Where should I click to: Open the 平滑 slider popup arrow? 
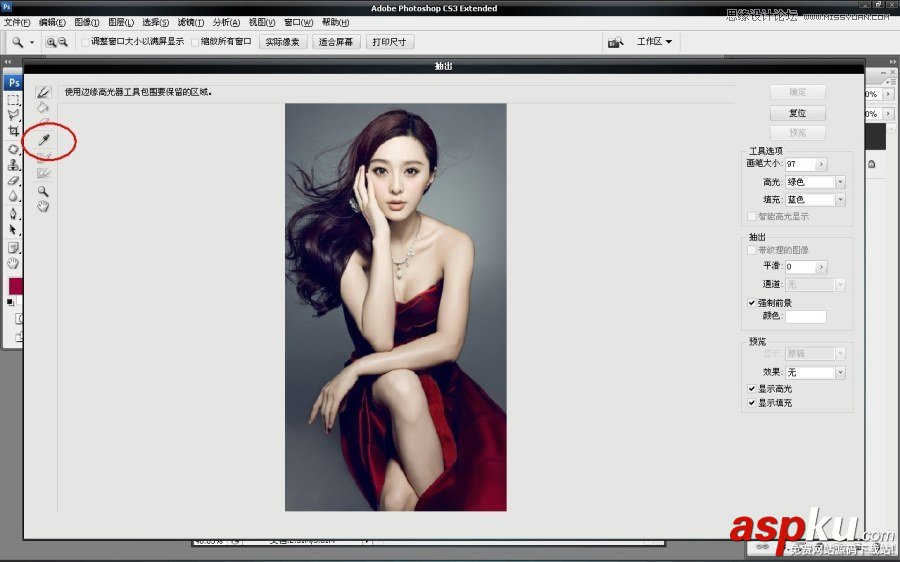[x=821, y=267]
